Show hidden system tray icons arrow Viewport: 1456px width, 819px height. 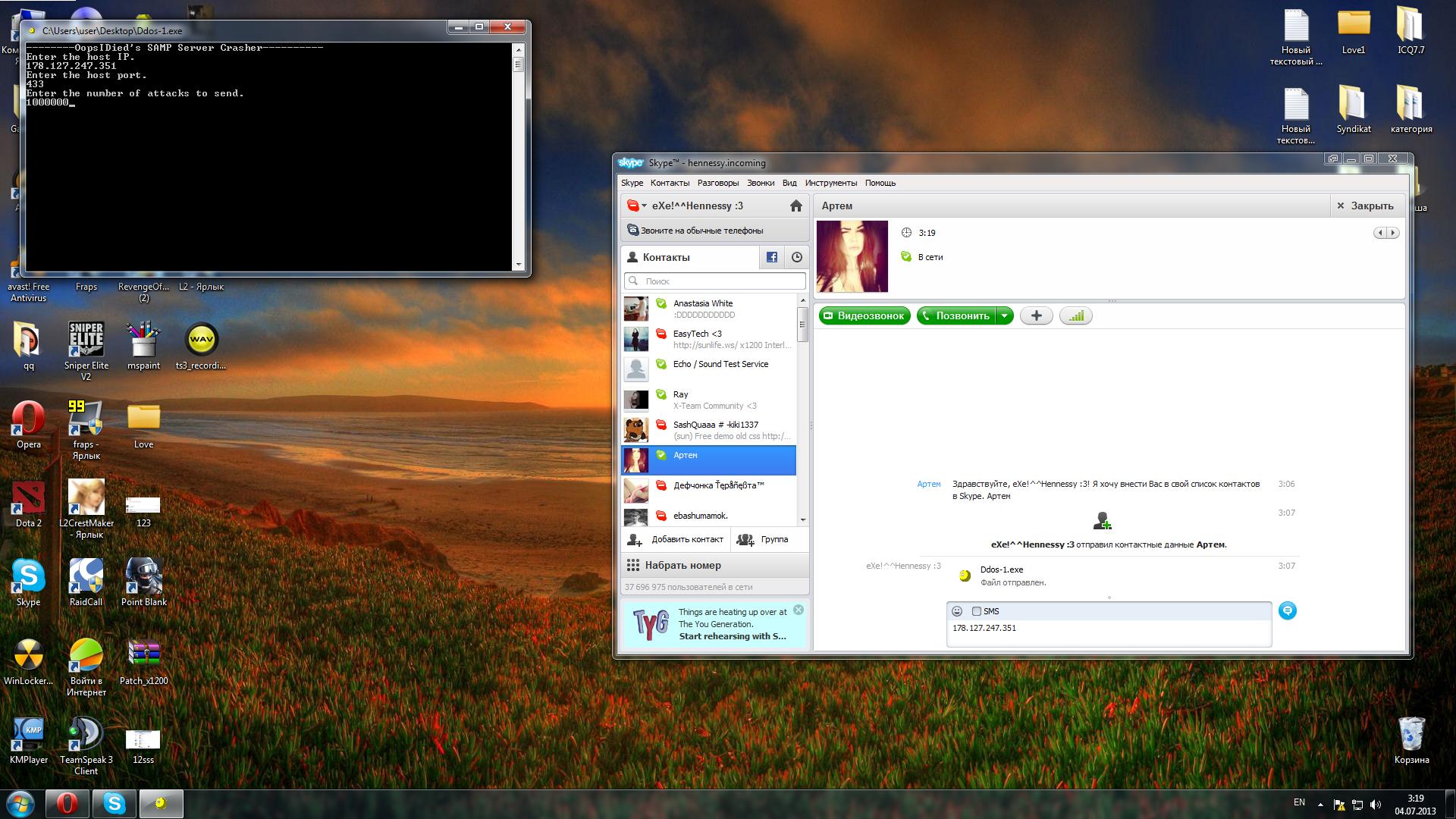click(x=1319, y=804)
